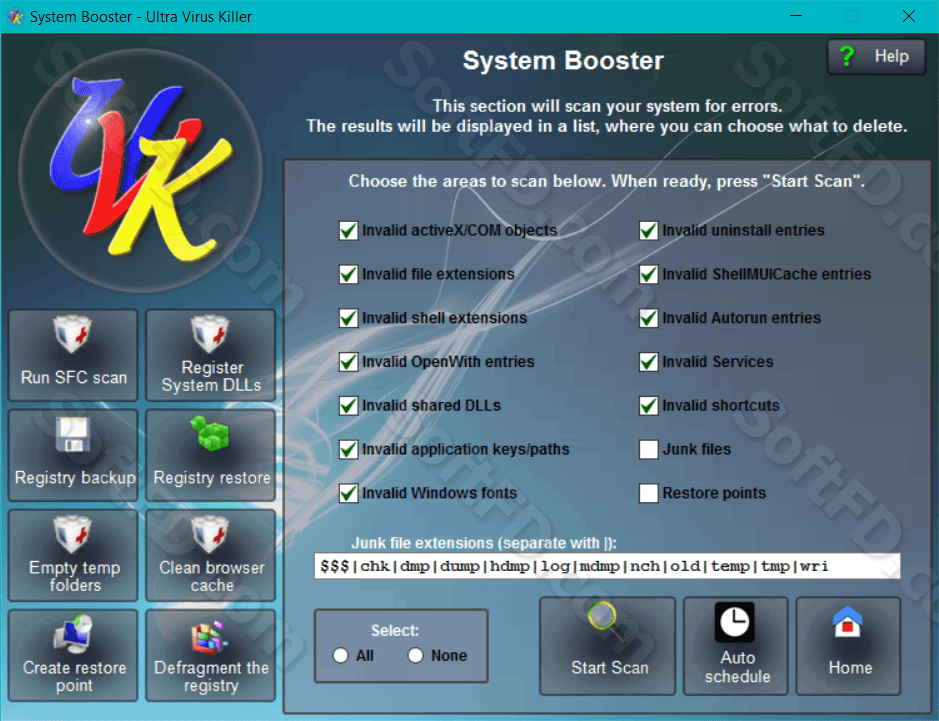The height and width of the screenshot is (721, 939).
Task: Click the Registry backup floppy disk icon
Action: click(72, 434)
